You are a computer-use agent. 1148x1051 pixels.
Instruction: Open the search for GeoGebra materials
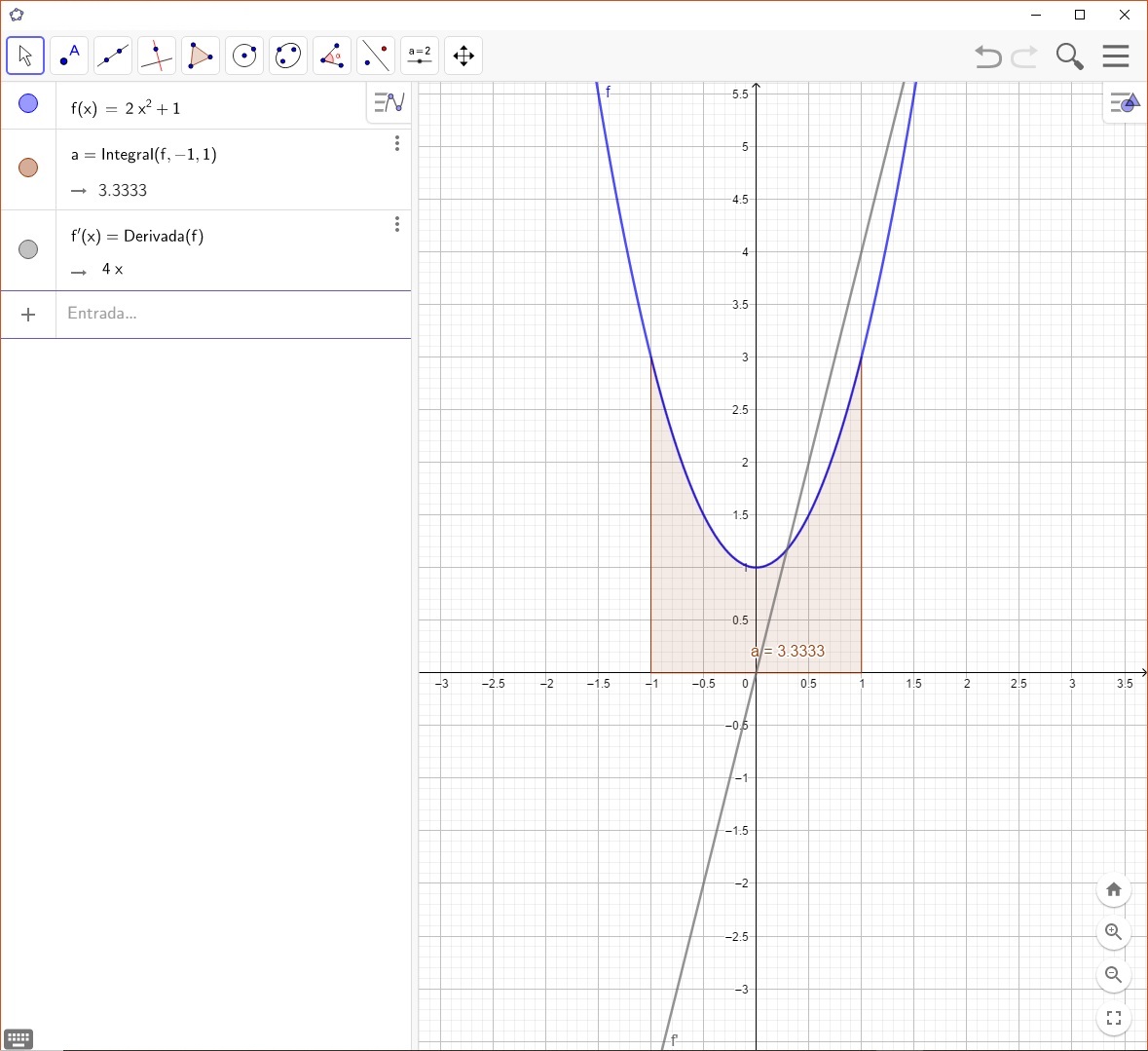(x=1069, y=56)
